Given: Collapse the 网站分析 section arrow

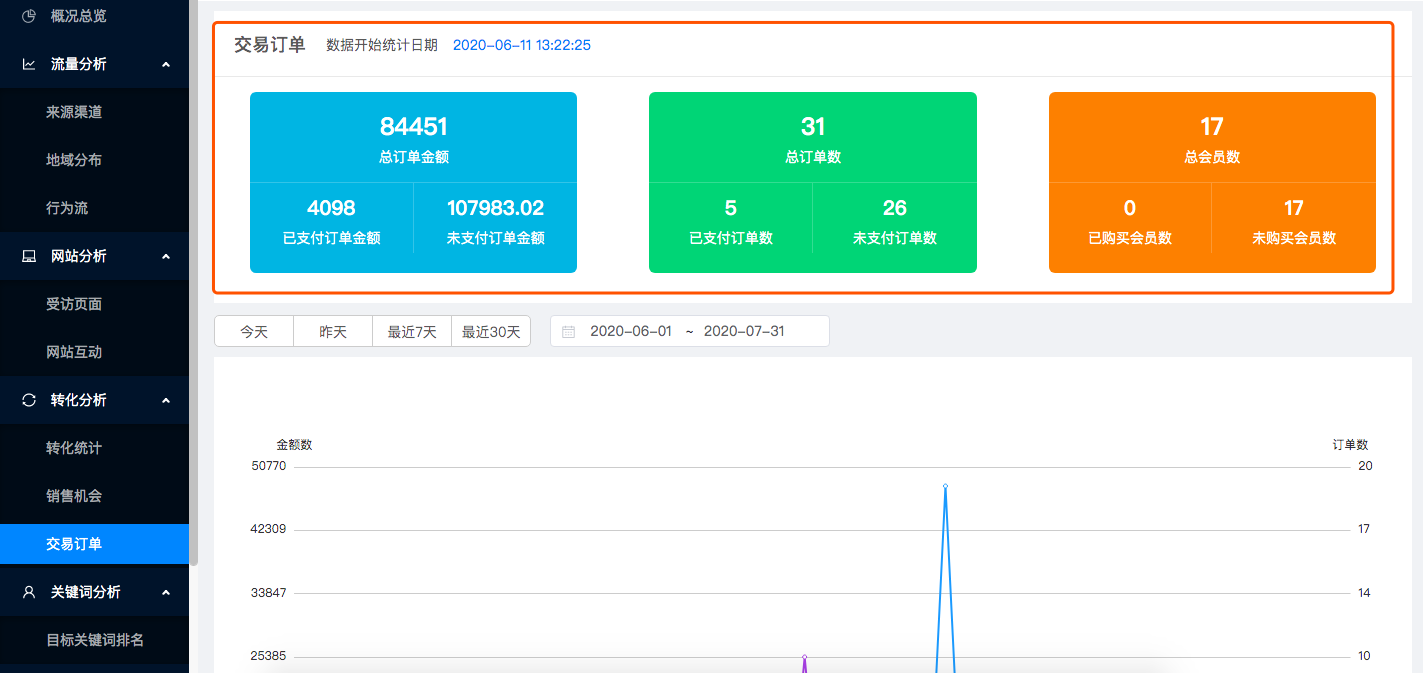Looking at the screenshot, I should coord(166,256).
